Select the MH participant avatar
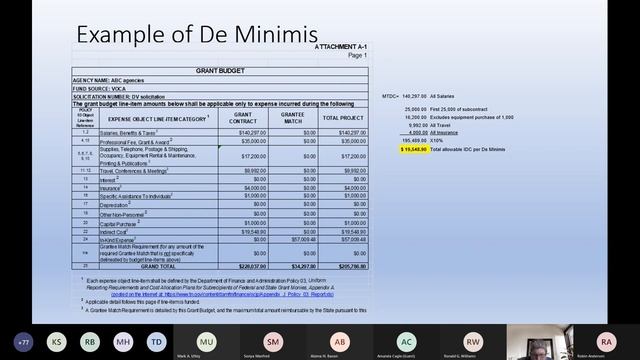 (x=123, y=342)
